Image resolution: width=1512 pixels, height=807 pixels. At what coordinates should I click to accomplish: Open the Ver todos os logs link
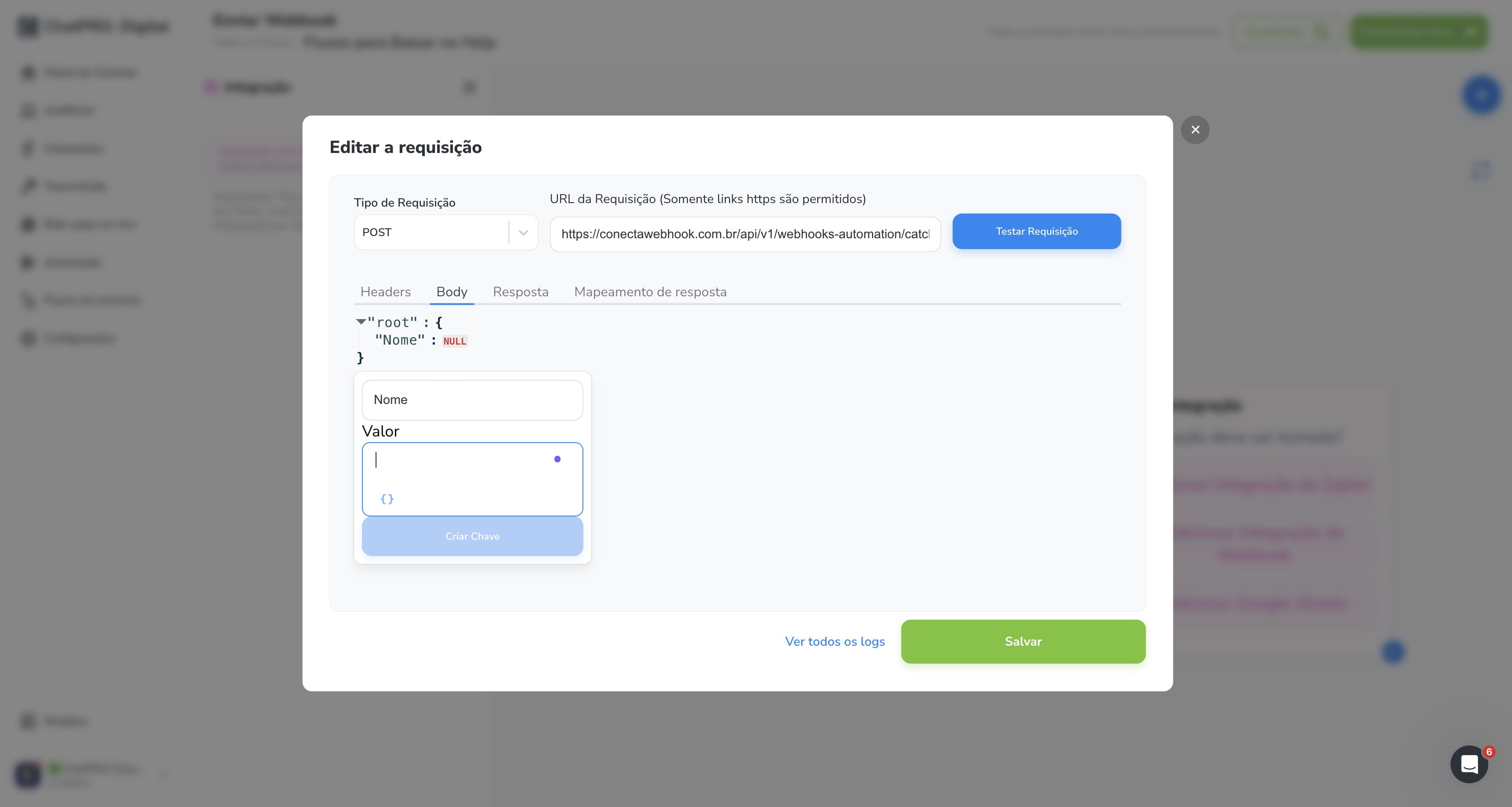click(835, 641)
